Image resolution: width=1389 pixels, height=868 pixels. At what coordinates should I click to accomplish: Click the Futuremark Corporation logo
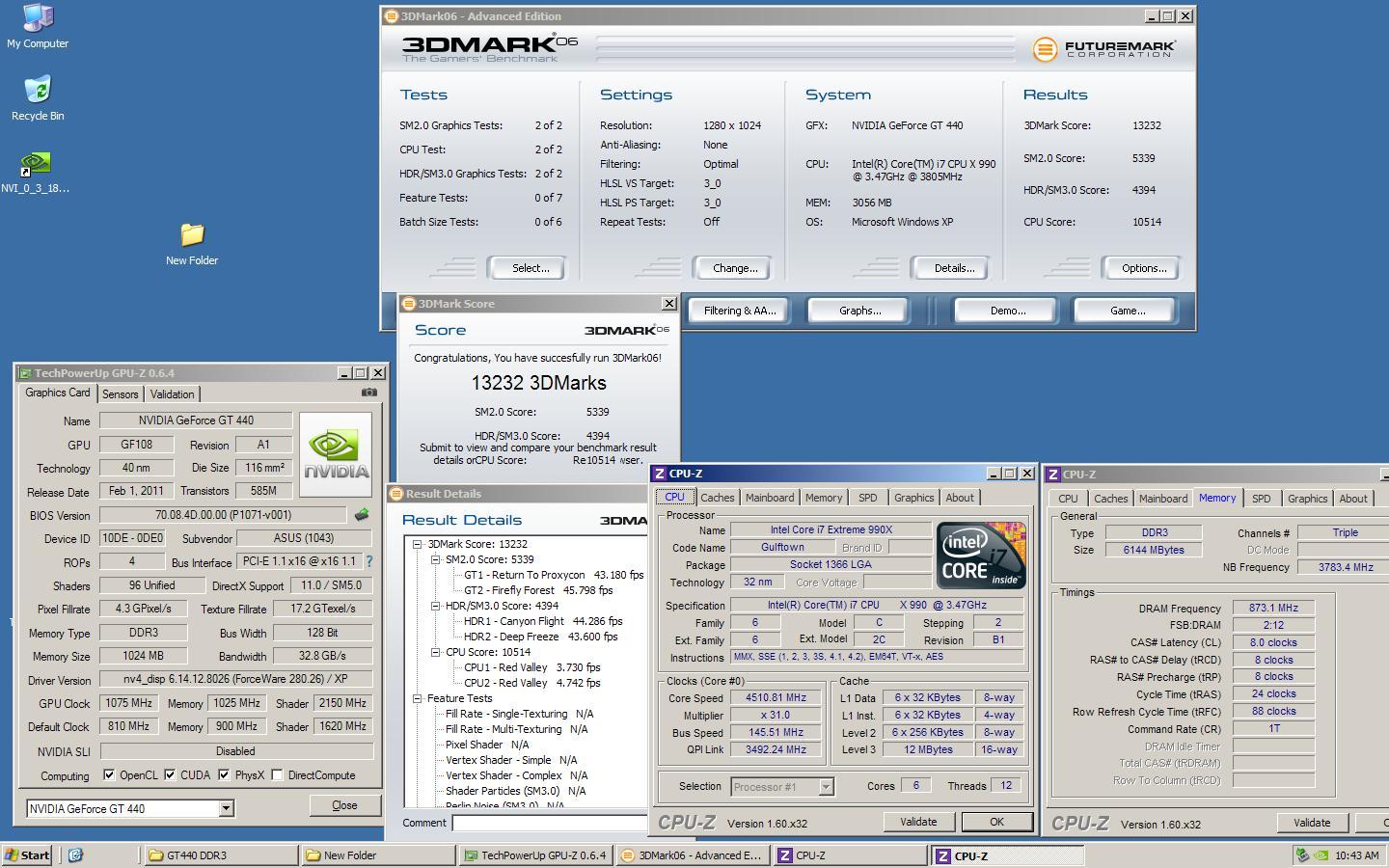(x=1104, y=48)
